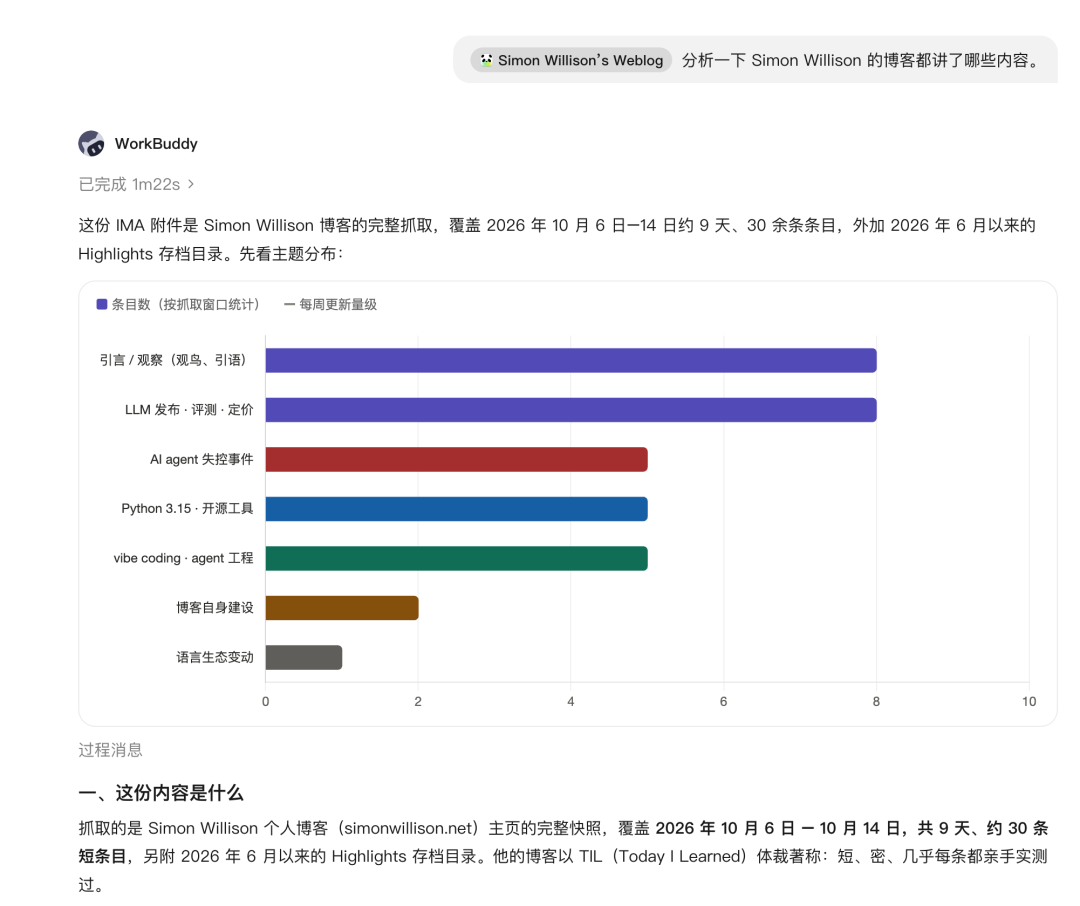Select the red AI agent 失控事件 bar
1080x906 pixels.
coord(457,460)
